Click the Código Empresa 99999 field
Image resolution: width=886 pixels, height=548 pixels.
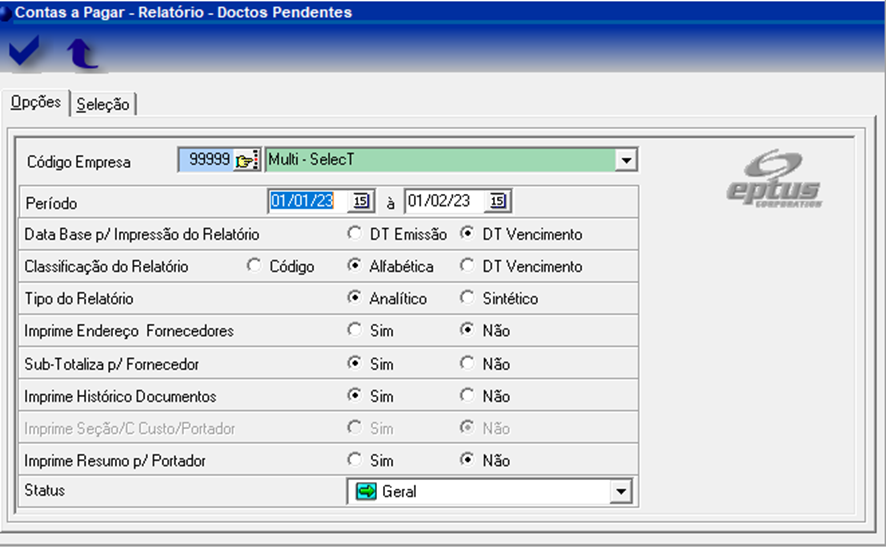pos(205,161)
